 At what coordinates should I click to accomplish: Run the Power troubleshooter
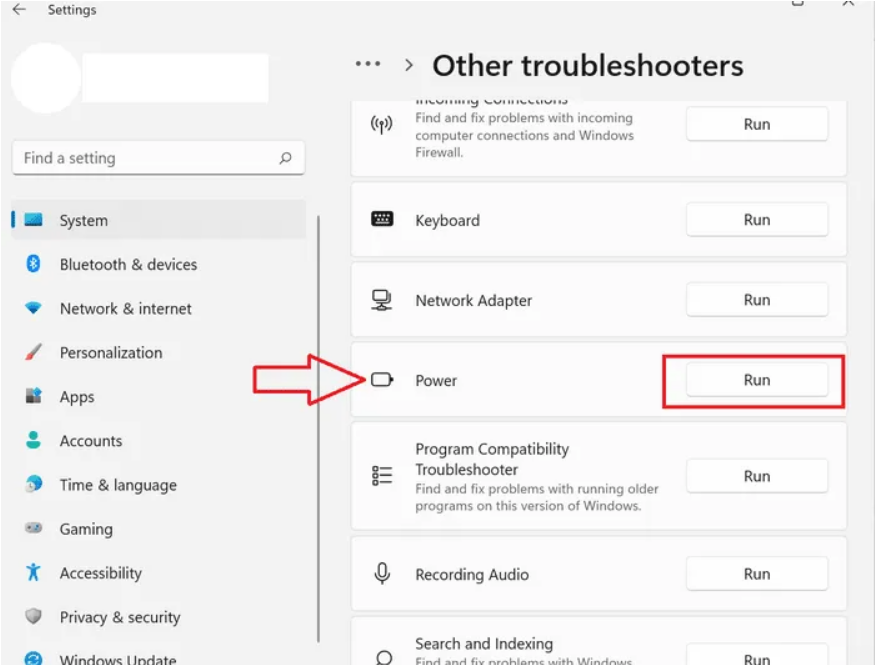[756, 380]
